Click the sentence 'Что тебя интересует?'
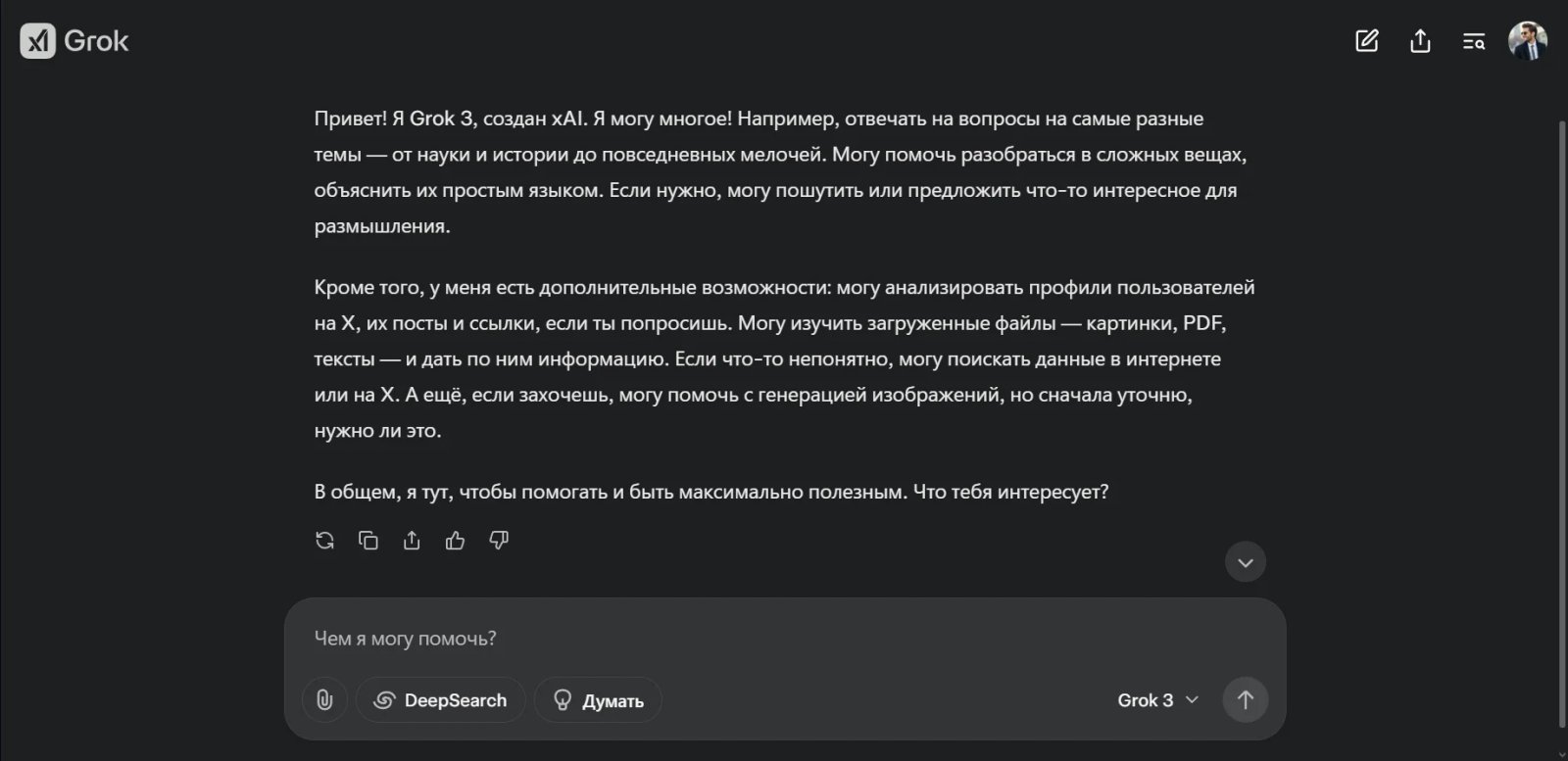 pyautogui.click(x=1010, y=492)
